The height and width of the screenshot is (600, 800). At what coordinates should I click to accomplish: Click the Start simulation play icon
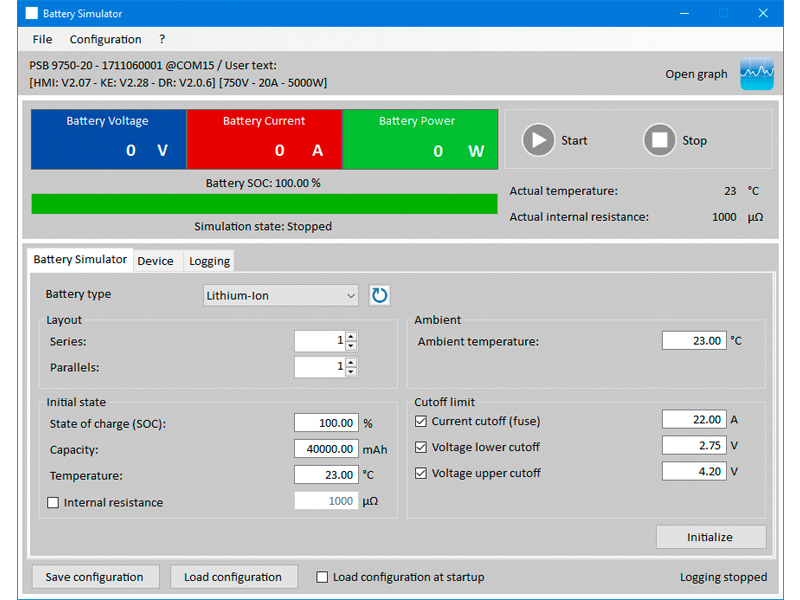(538, 140)
